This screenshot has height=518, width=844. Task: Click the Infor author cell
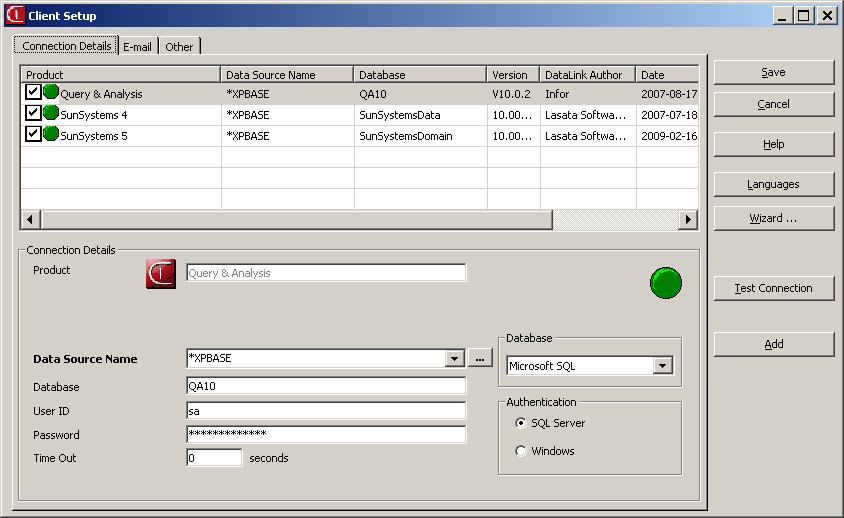(557, 94)
